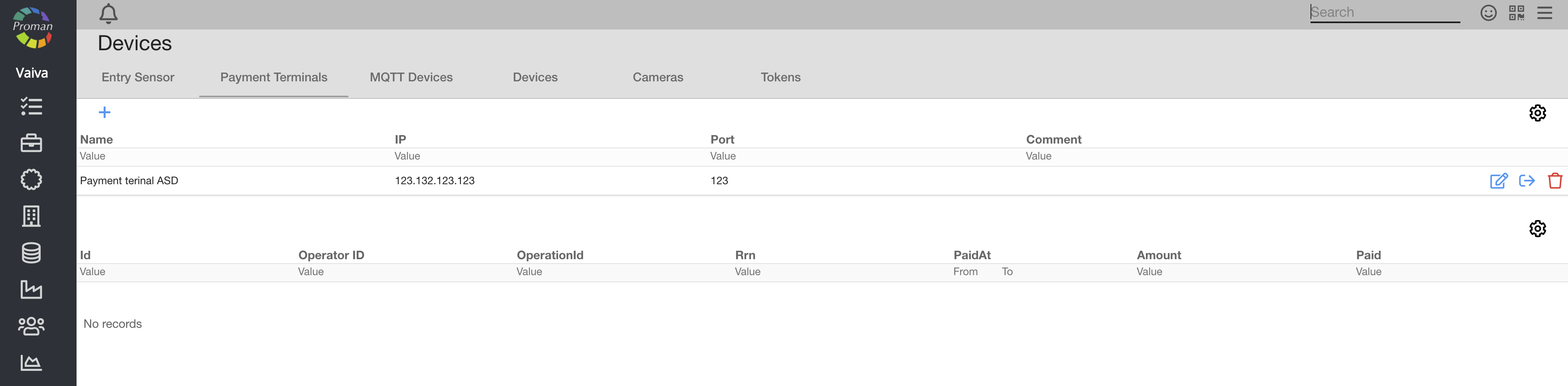Add a new payment terminal with plus icon

tap(105, 112)
